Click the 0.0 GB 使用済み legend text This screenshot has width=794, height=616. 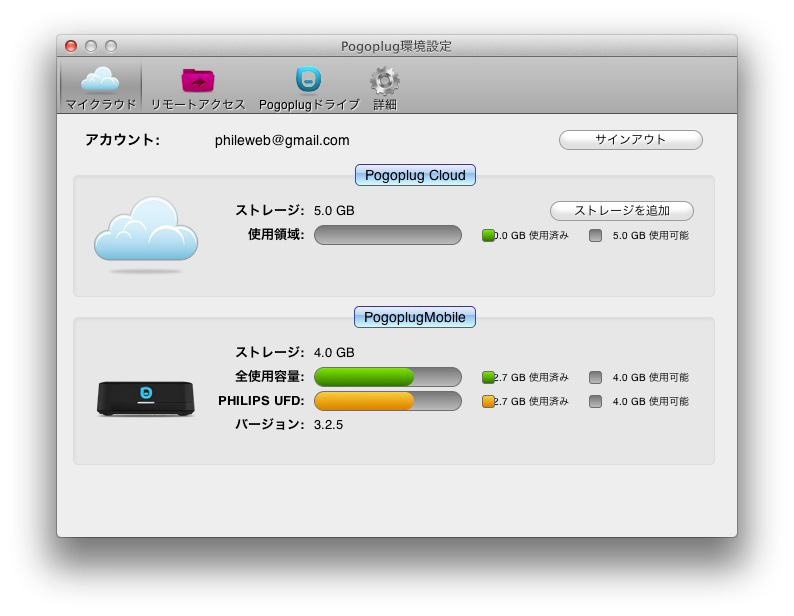[x=531, y=236]
